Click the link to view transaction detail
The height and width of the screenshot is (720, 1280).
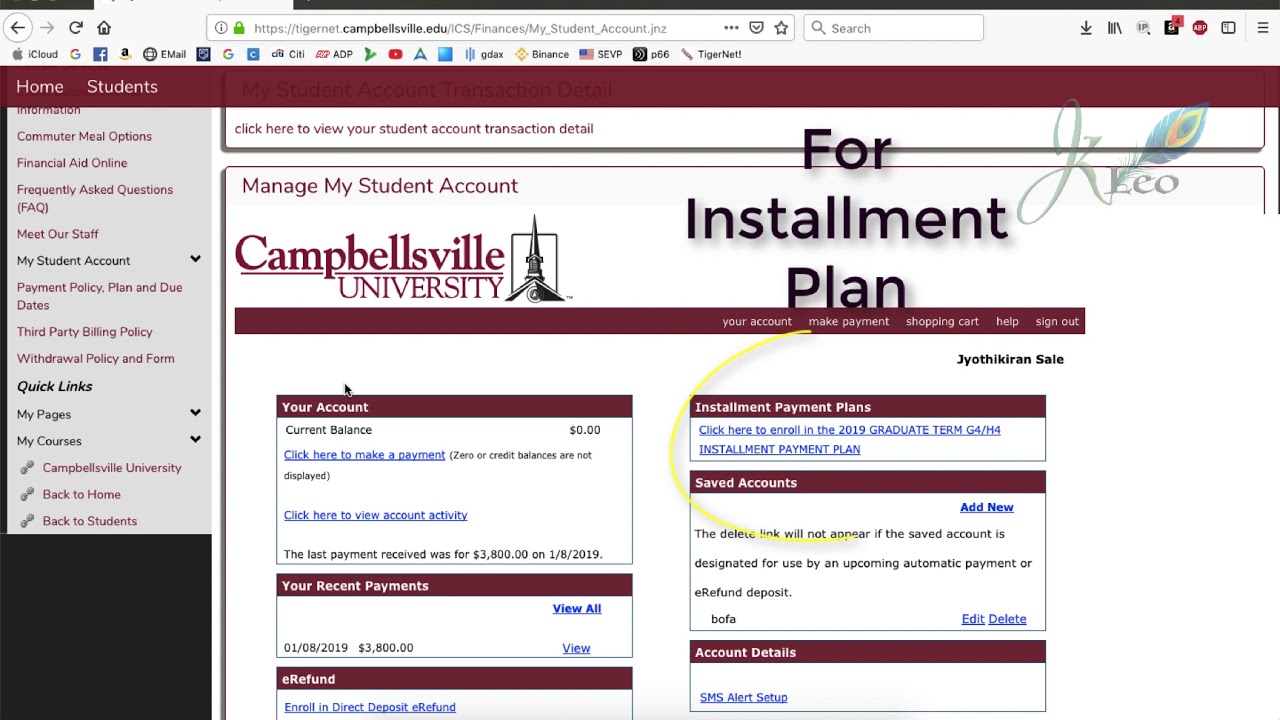coord(414,128)
